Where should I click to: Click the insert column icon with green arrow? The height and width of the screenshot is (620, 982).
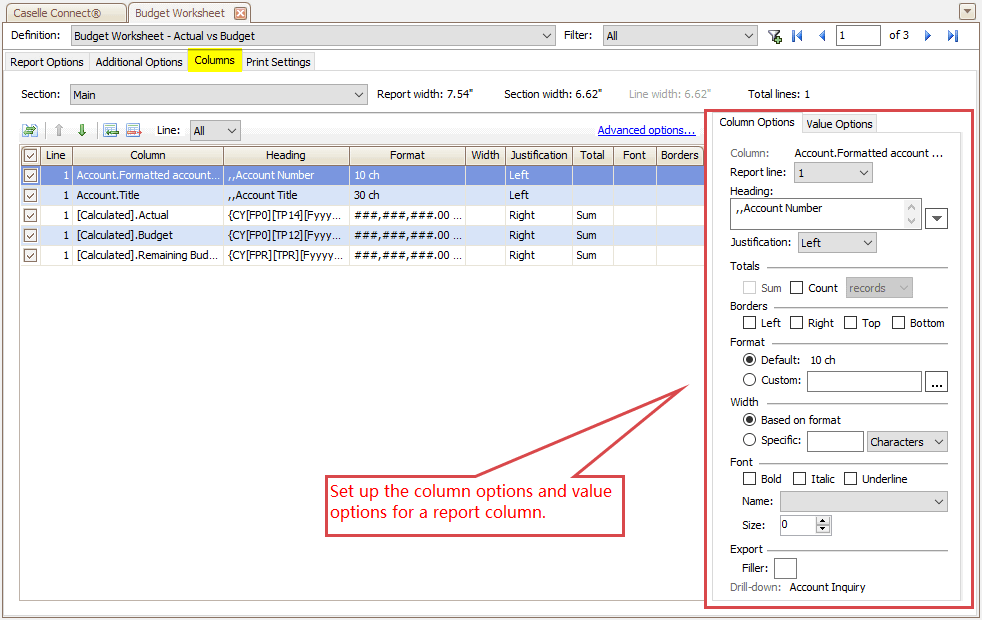click(x=111, y=130)
